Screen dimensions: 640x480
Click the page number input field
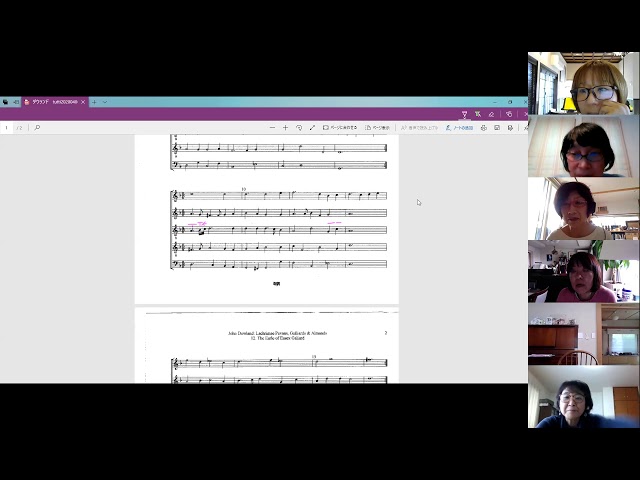point(7,128)
